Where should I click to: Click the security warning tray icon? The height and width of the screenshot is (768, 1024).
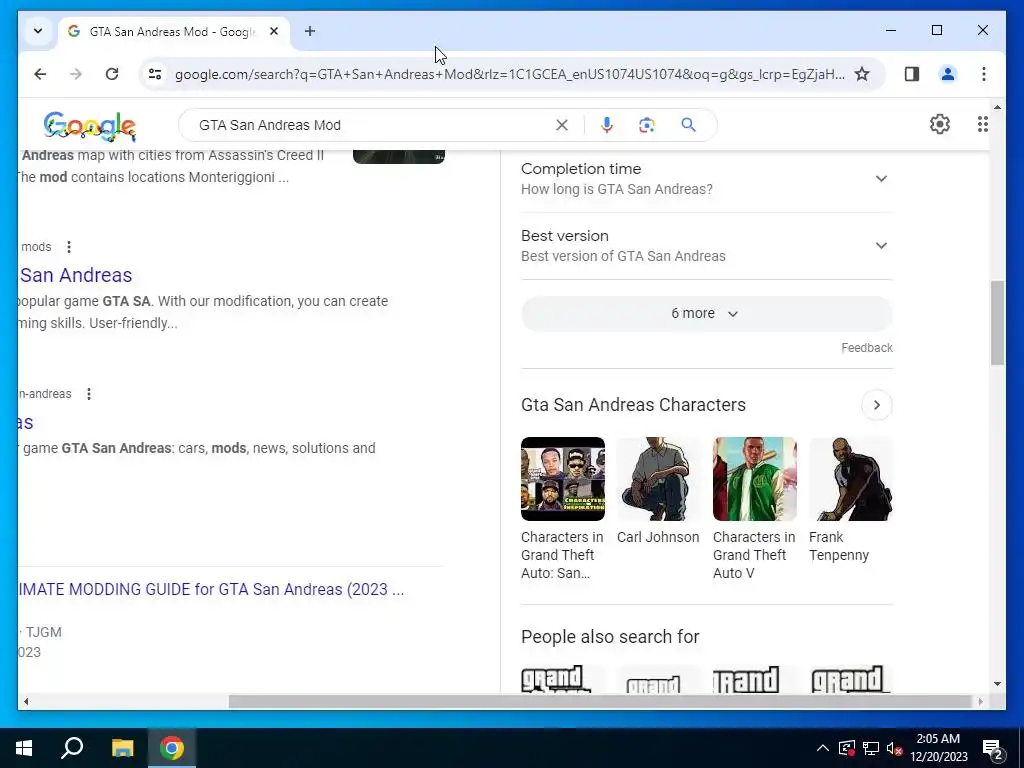coord(847,748)
